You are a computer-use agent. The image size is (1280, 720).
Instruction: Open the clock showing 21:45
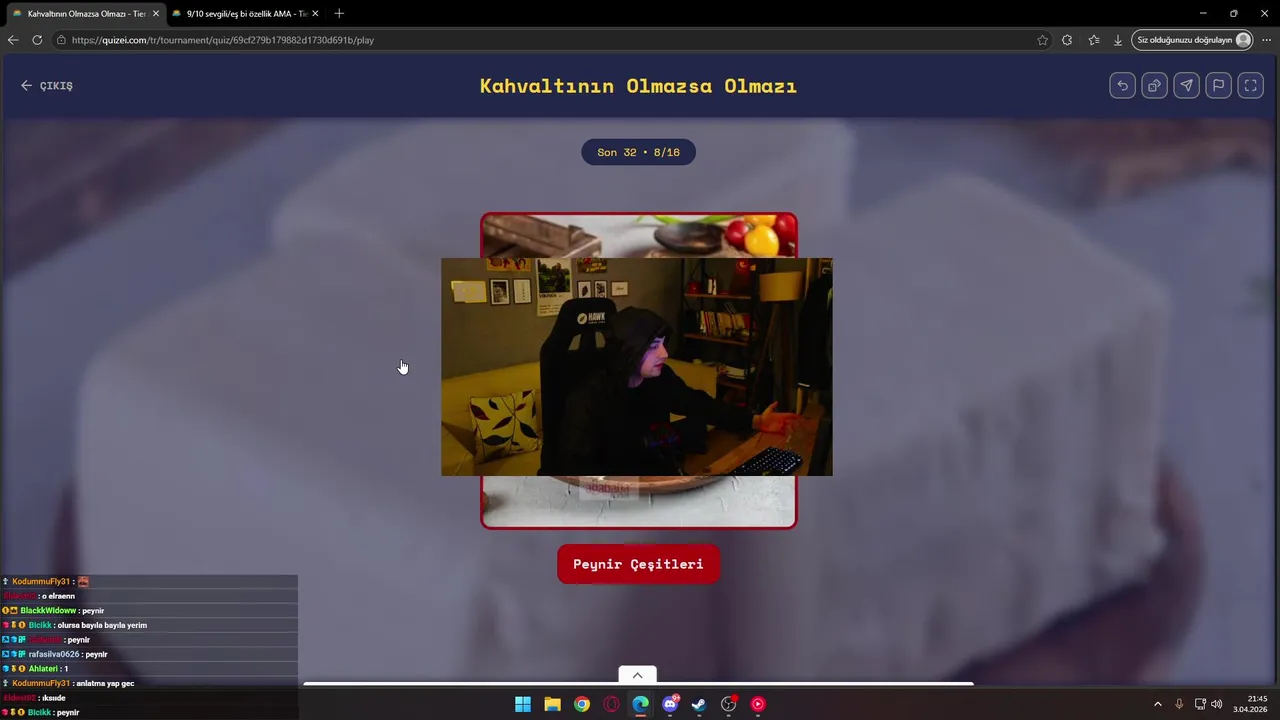(x=1250, y=704)
